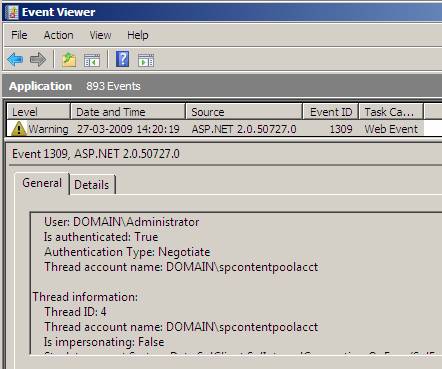Click the Forward arrow toolbar icon

38,60
